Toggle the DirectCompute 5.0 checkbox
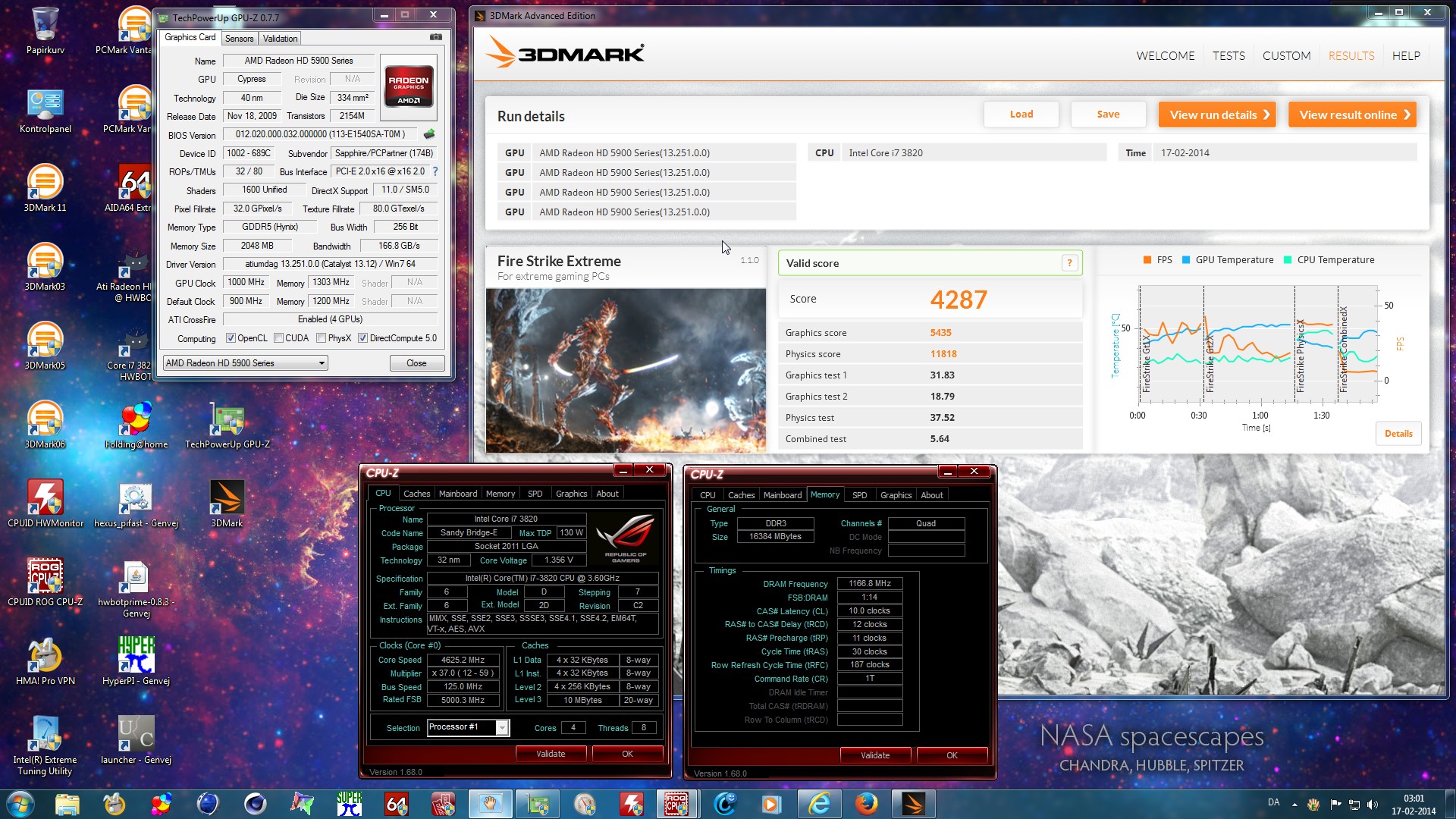This screenshot has width=1456, height=819. [362, 338]
